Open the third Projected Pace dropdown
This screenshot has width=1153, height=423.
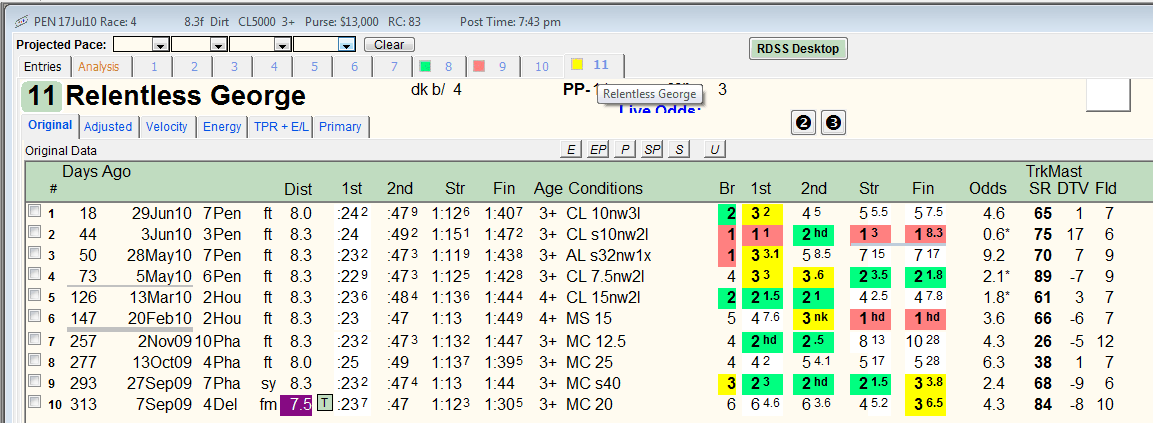click(x=282, y=45)
